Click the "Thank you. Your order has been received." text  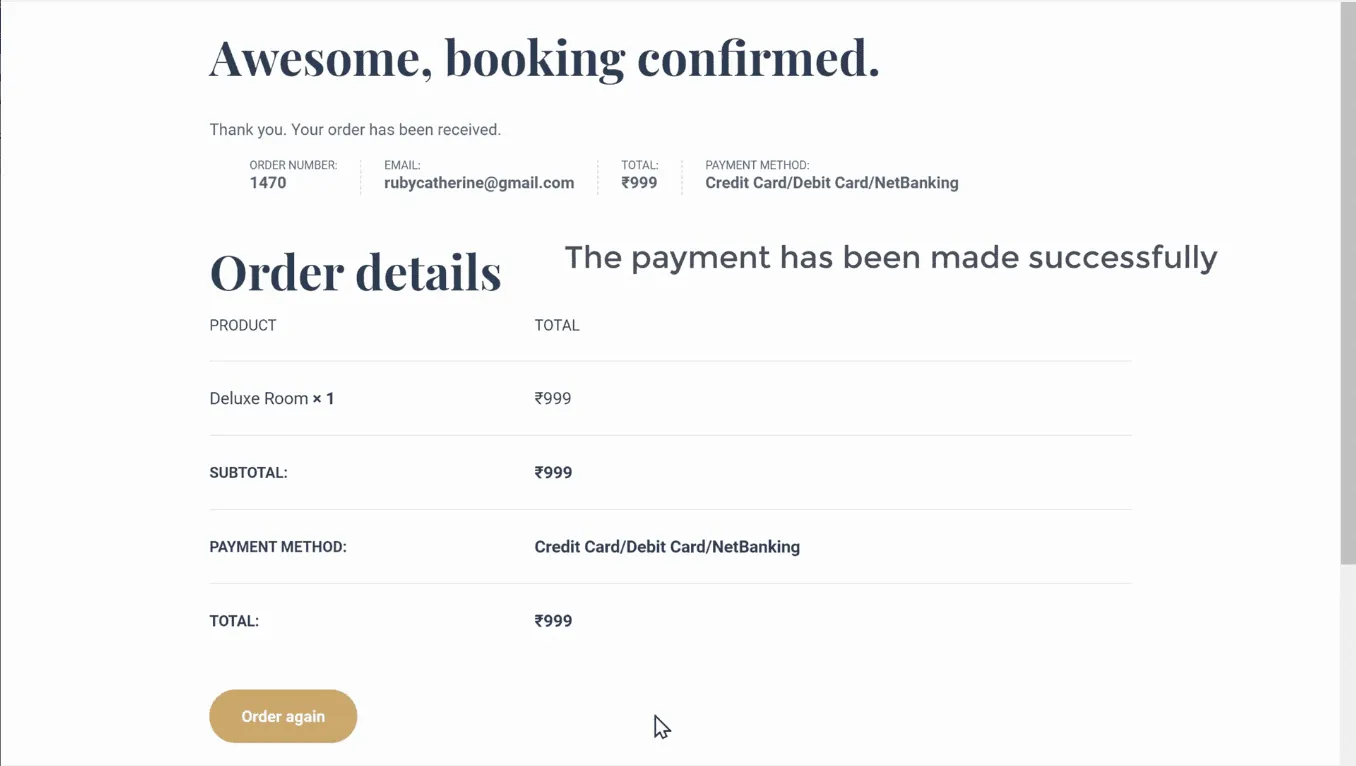[x=355, y=130]
